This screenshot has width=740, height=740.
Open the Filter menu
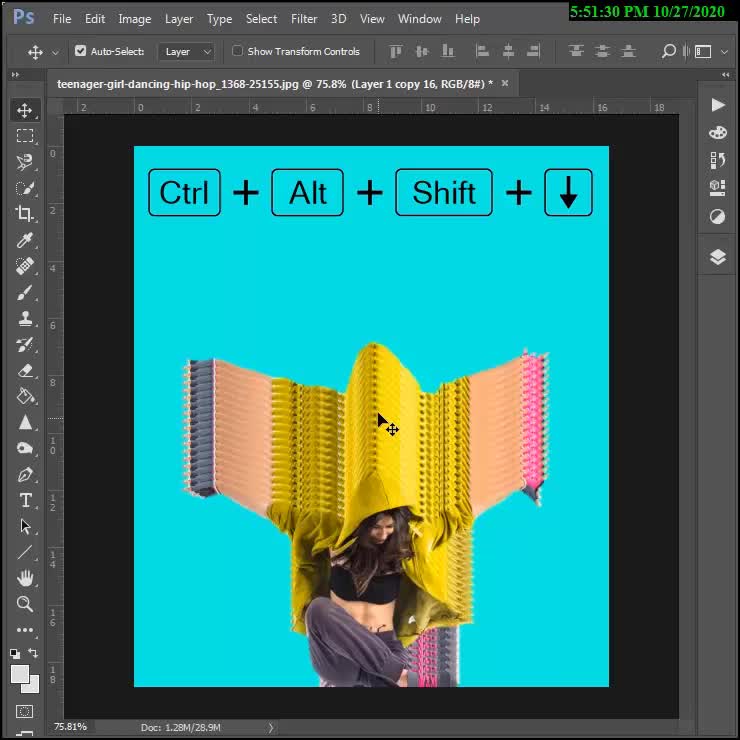point(304,18)
